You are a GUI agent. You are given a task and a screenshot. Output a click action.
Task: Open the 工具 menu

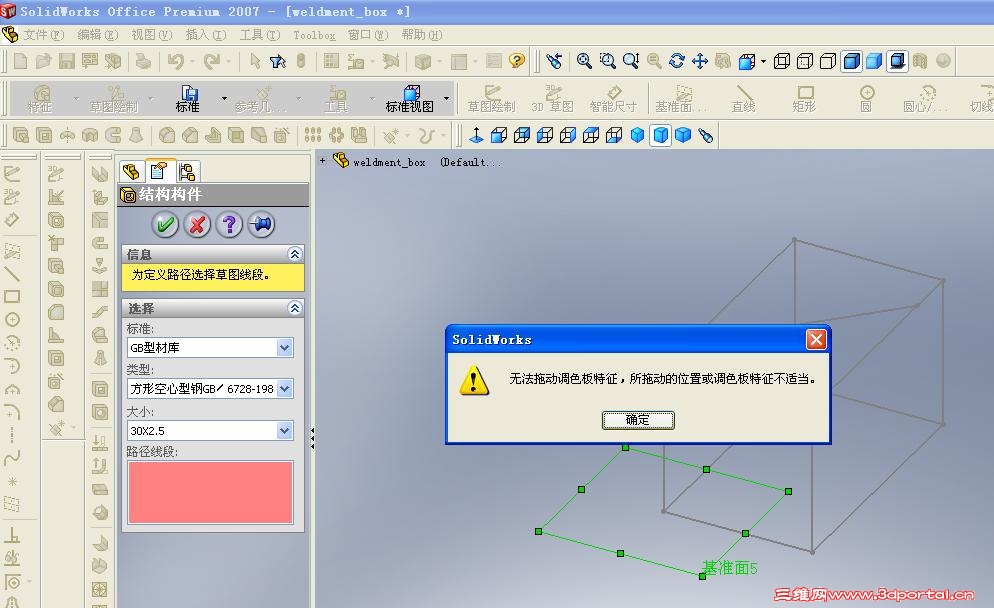point(259,35)
